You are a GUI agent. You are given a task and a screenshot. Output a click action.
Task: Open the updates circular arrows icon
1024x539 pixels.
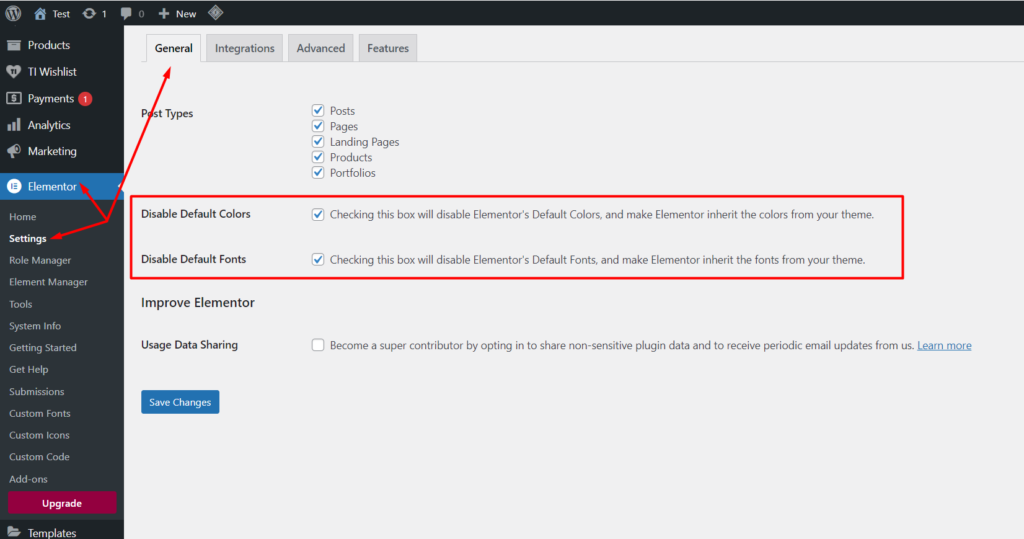pyautogui.click(x=90, y=14)
